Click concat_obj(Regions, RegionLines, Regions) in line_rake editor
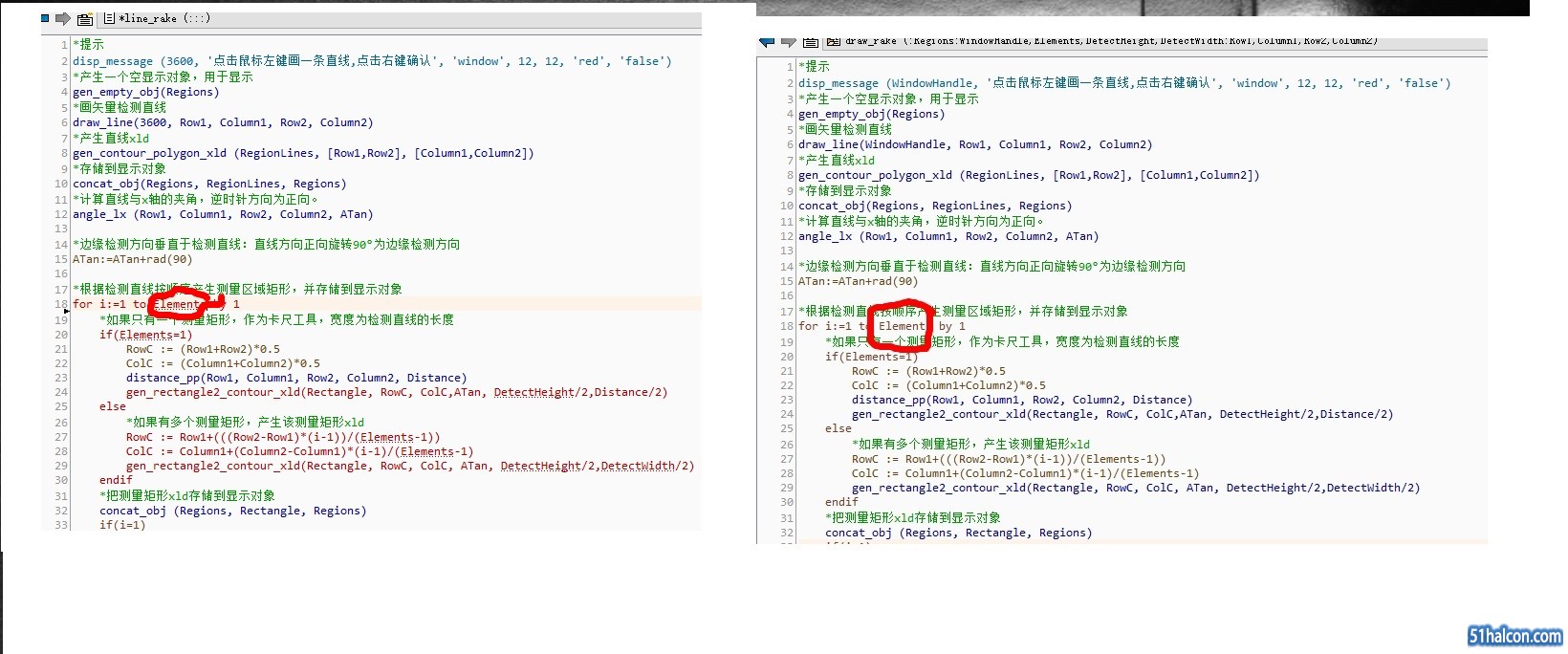Image resolution: width=1568 pixels, height=654 pixels. (x=209, y=184)
